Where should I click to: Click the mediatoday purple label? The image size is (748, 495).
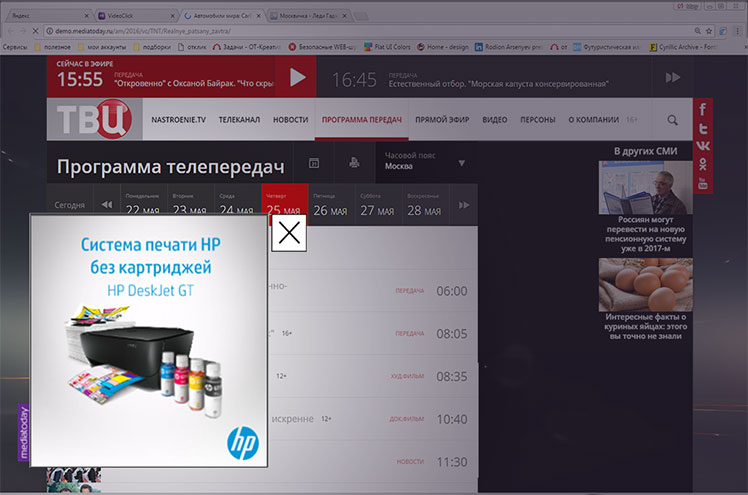click(24, 433)
